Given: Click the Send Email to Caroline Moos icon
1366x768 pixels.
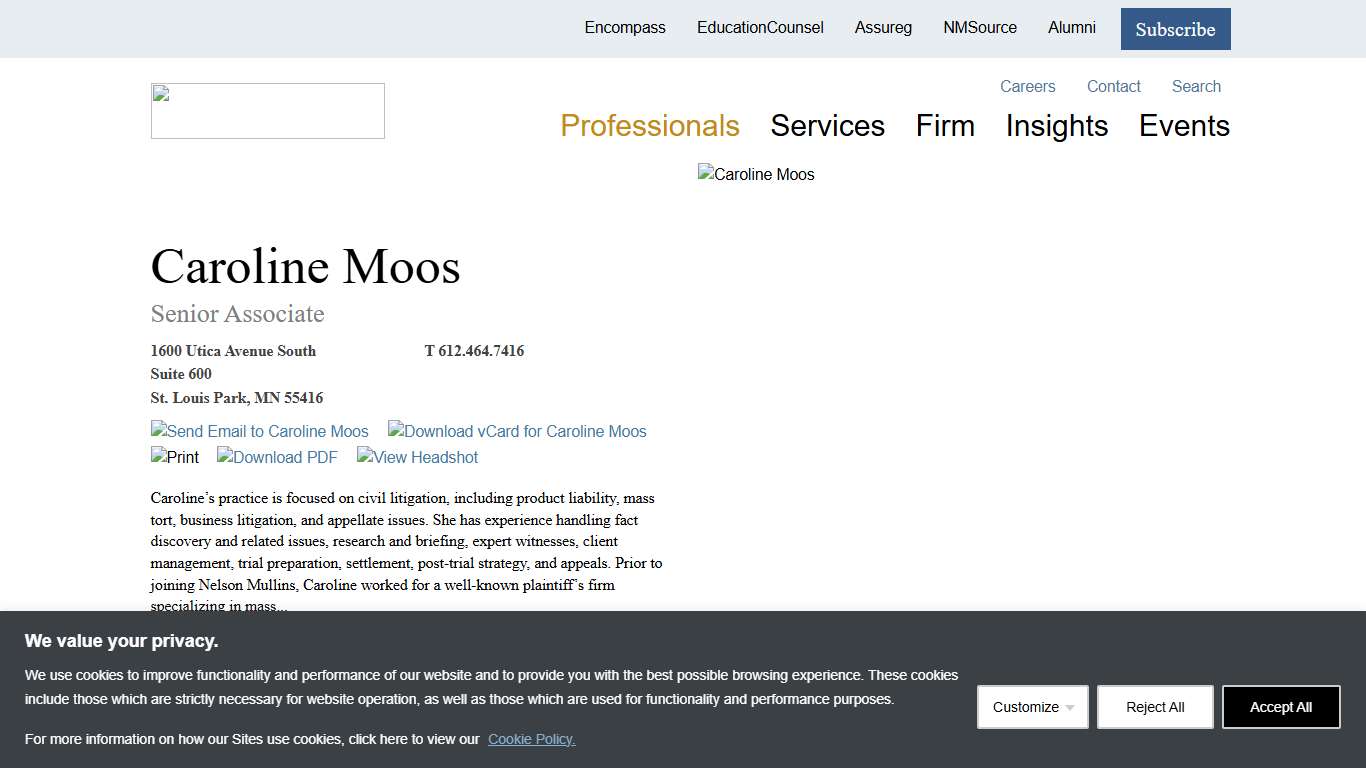Looking at the screenshot, I should (260, 431).
